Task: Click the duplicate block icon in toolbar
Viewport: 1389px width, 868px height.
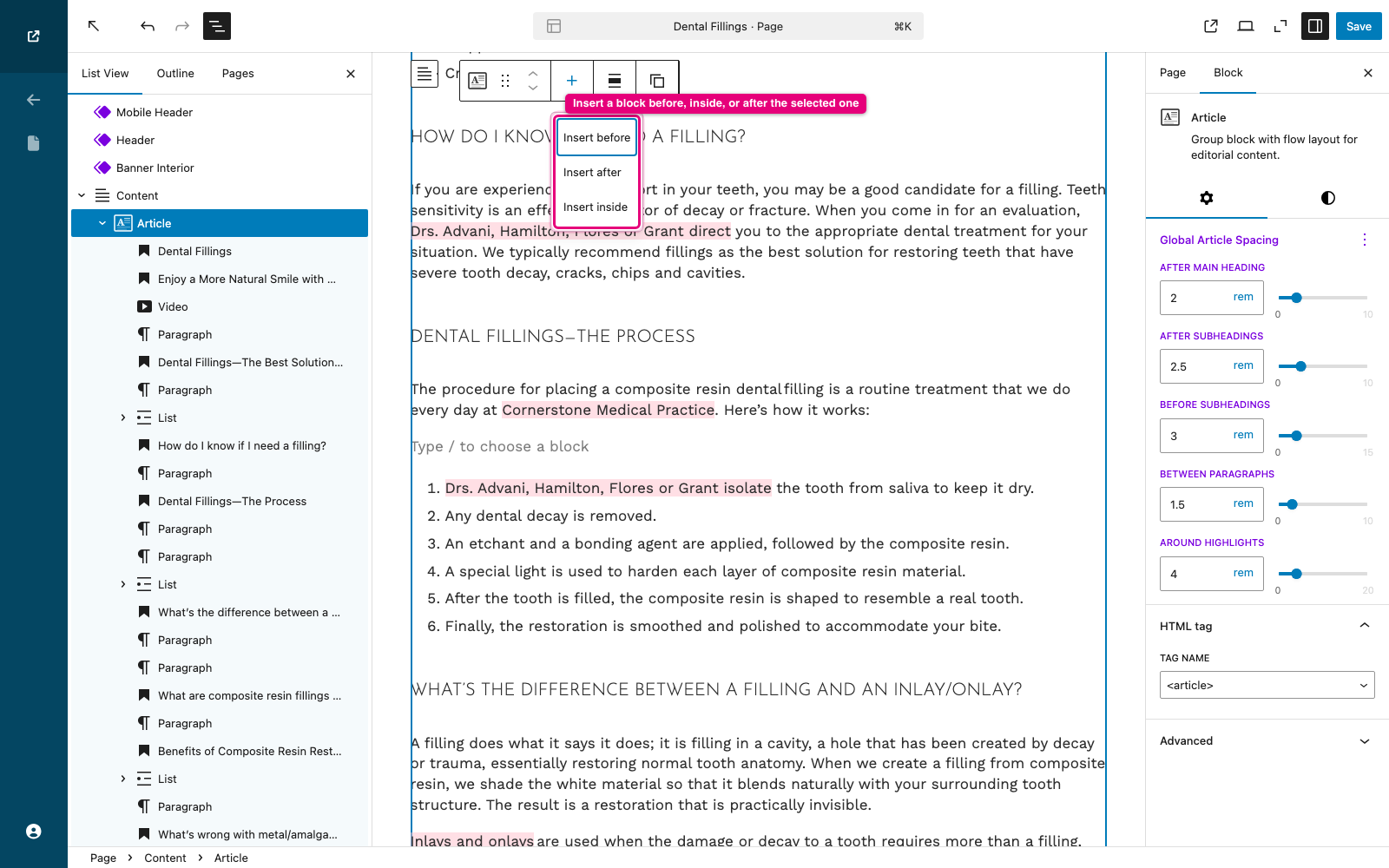Action: coord(657,81)
